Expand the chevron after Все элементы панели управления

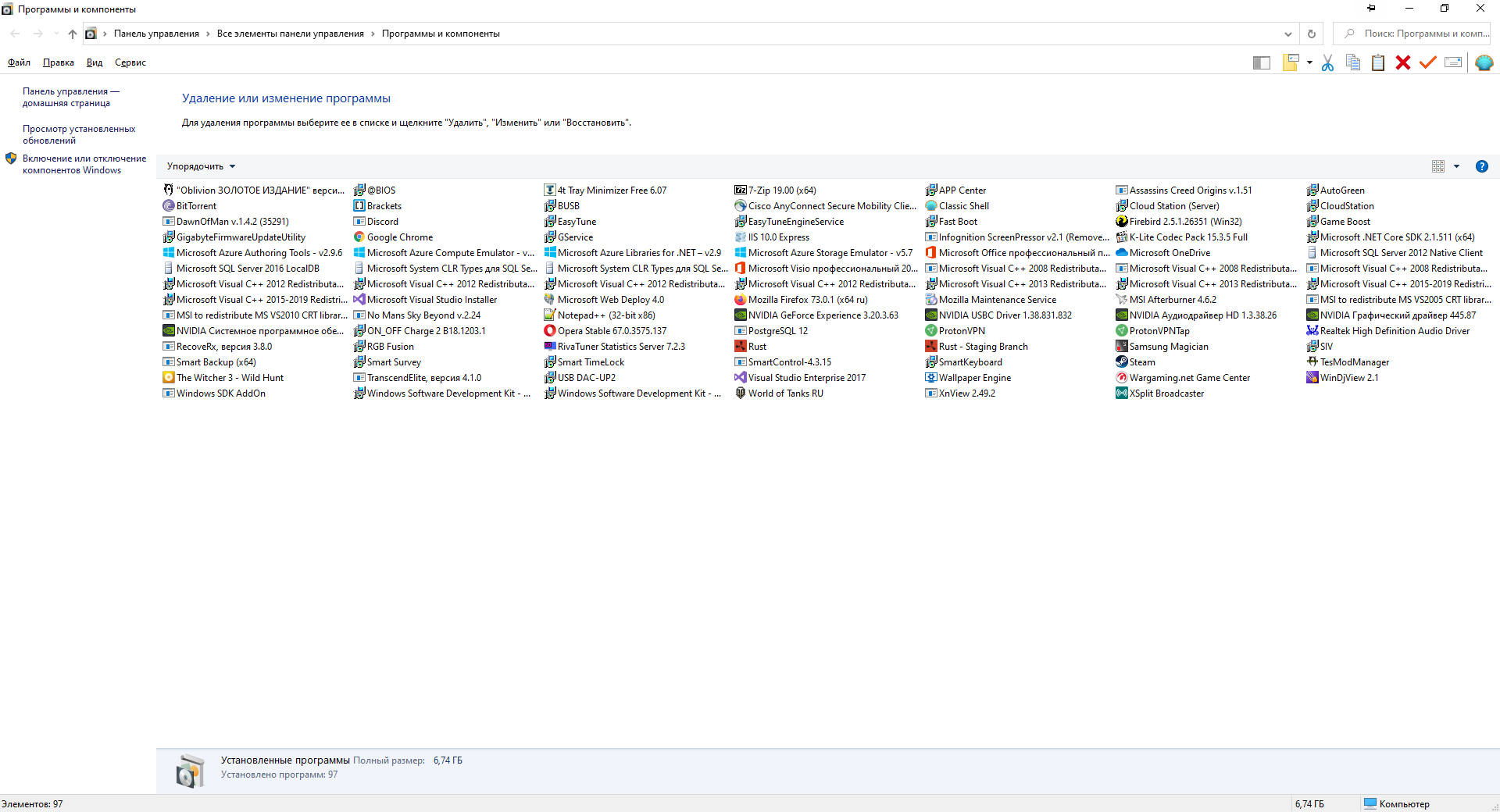pyautogui.click(x=373, y=34)
